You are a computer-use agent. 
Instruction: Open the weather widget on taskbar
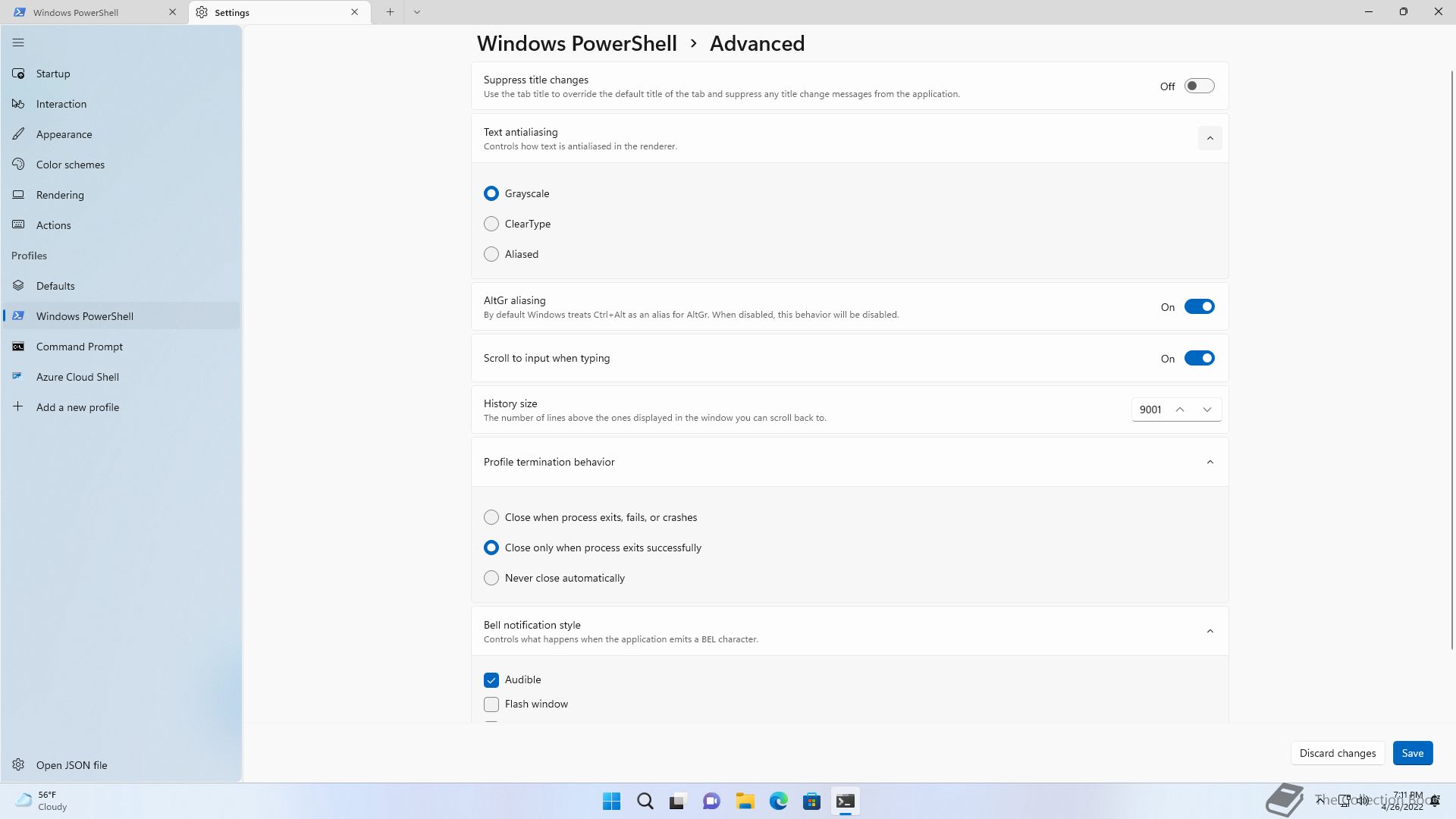[42, 801]
